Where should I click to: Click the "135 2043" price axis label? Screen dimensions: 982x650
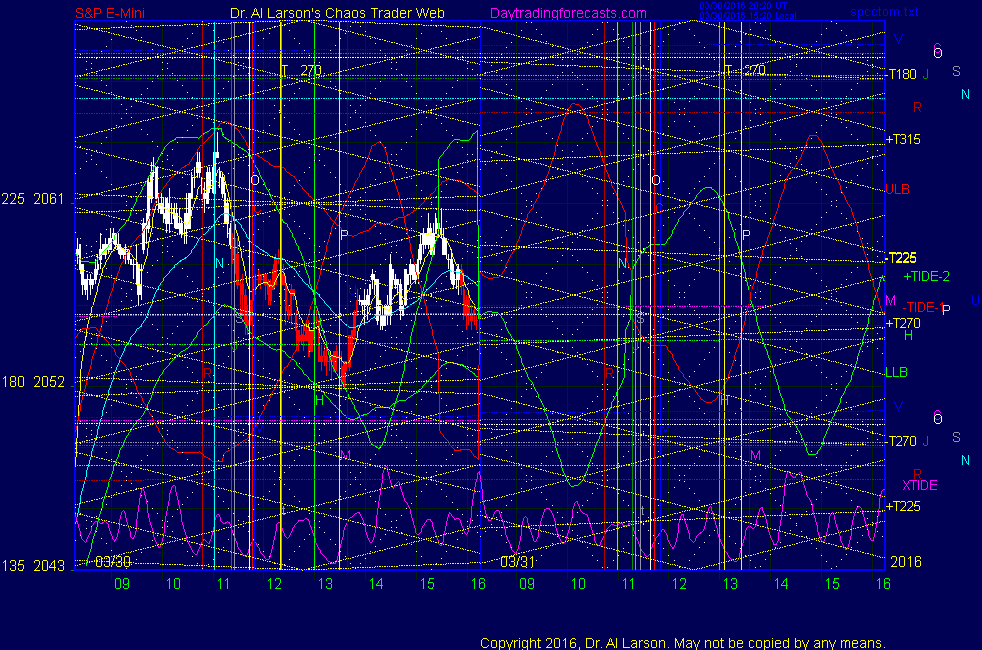click(x=33, y=565)
